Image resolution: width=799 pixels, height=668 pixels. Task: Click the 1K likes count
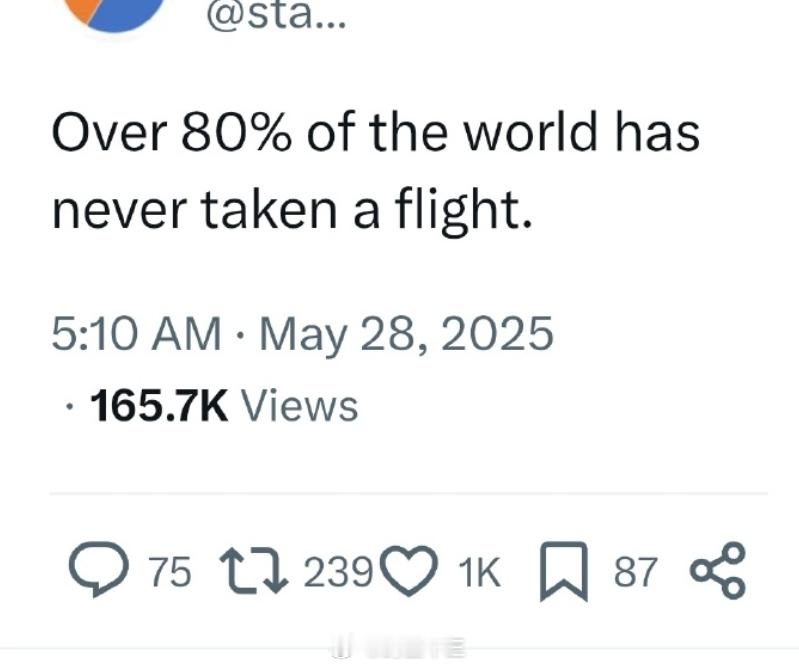[480, 572]
